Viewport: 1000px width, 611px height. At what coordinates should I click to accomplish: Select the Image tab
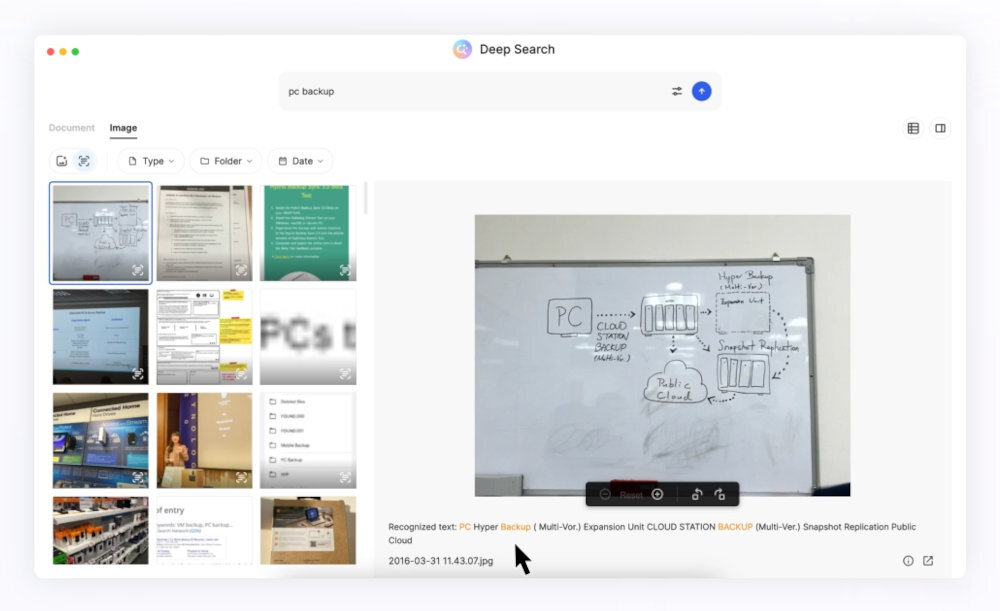tap(123, 128)
